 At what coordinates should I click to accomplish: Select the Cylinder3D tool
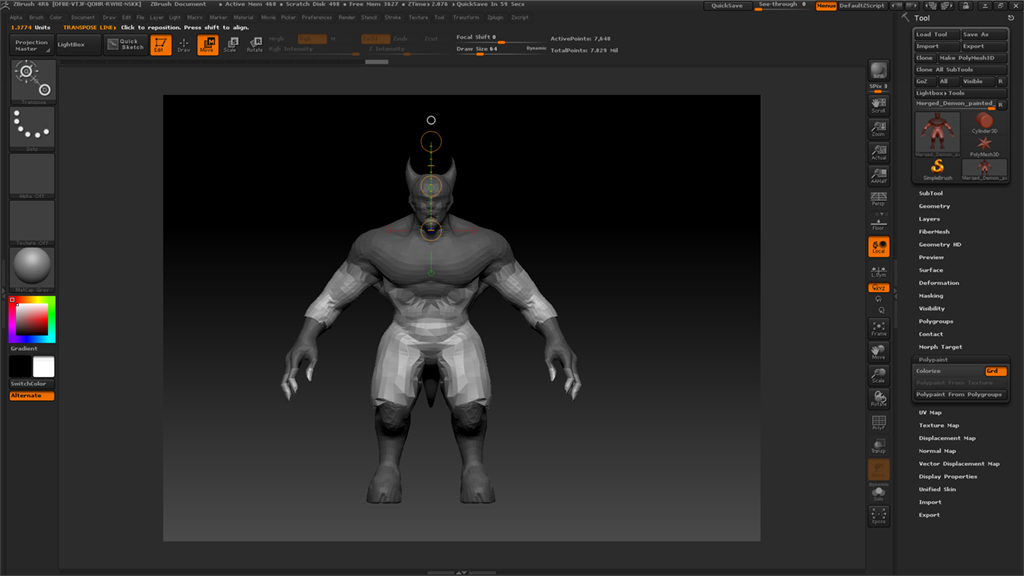[x=985, y=121]
